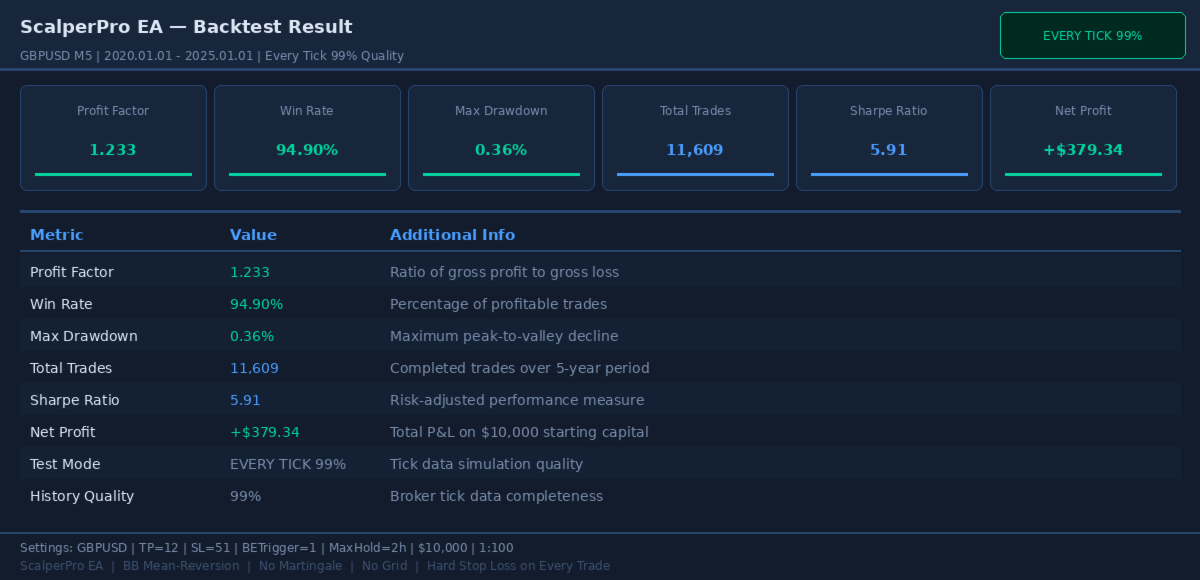Click the Additional Info column header

point(452,235)
